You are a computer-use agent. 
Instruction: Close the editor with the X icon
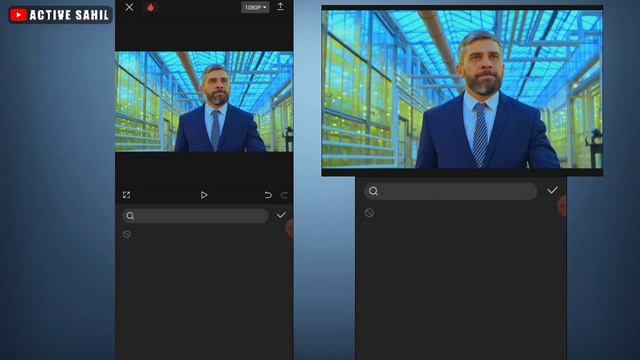point(129,7)
